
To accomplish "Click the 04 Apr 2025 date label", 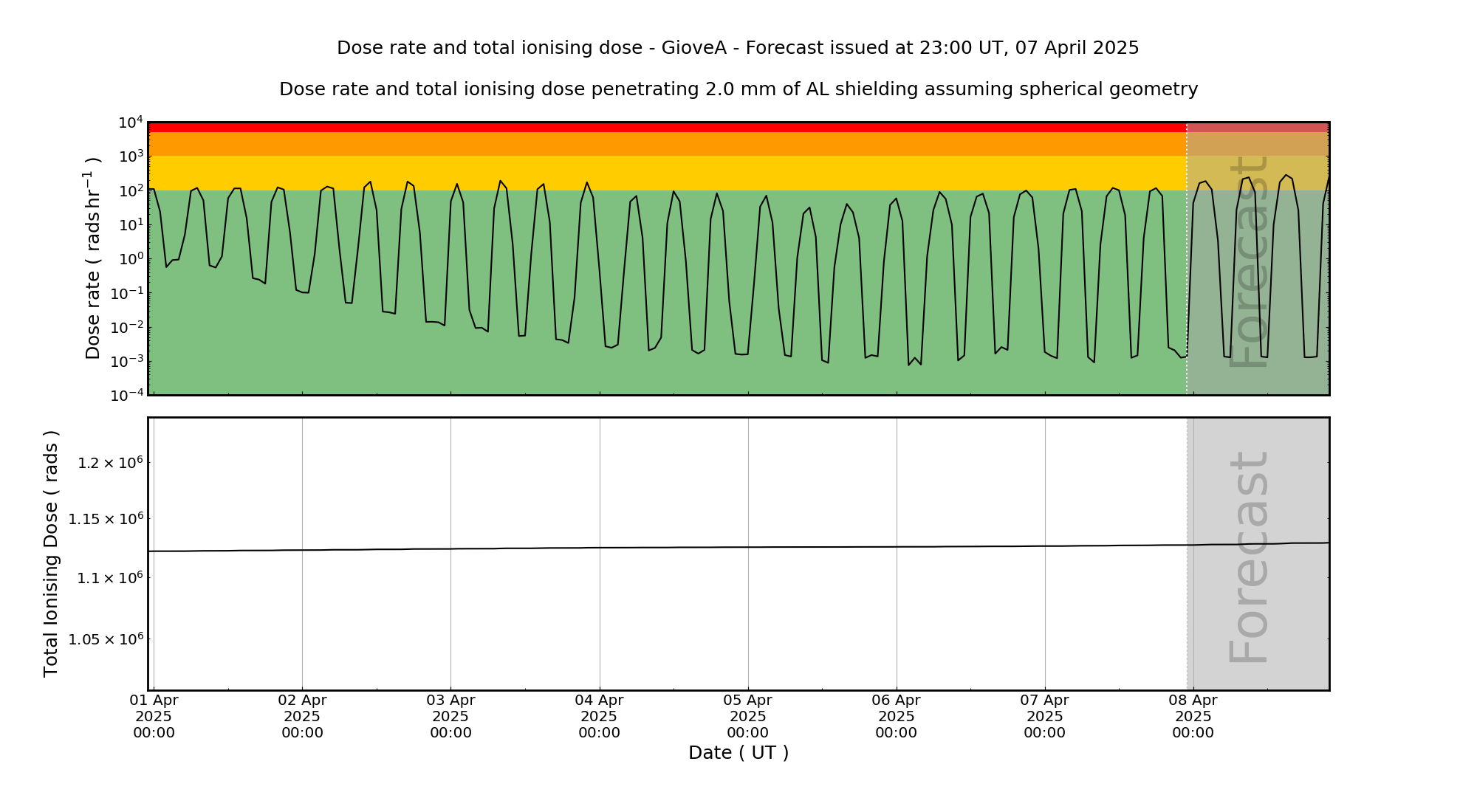I will pos(599,716).
